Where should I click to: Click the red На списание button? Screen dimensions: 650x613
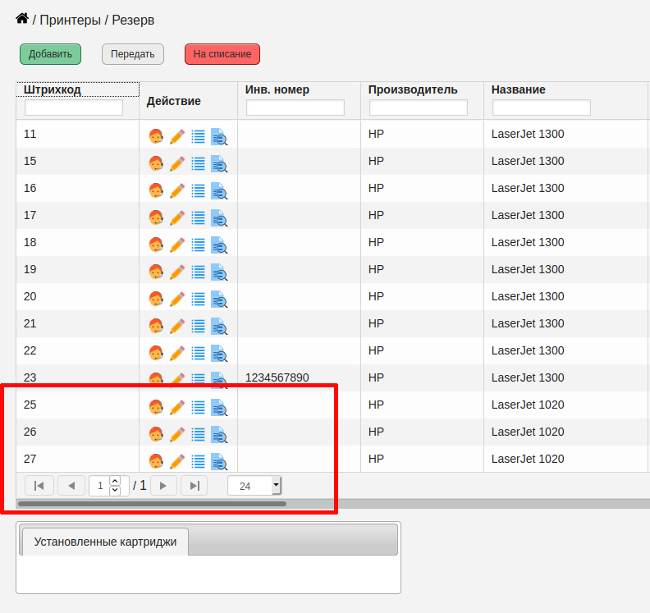pyautogui.click(x=222, y=54)
